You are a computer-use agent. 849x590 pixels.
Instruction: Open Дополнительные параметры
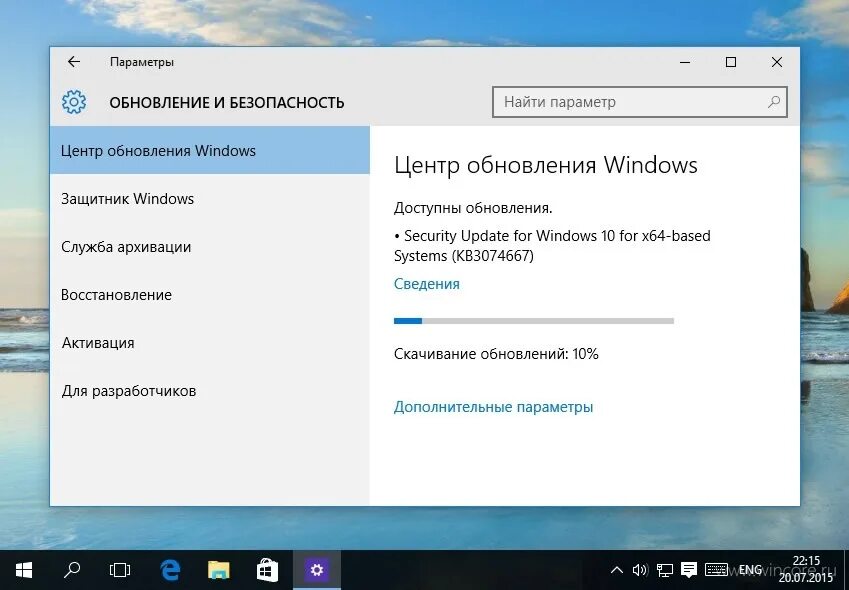point(493,406)
